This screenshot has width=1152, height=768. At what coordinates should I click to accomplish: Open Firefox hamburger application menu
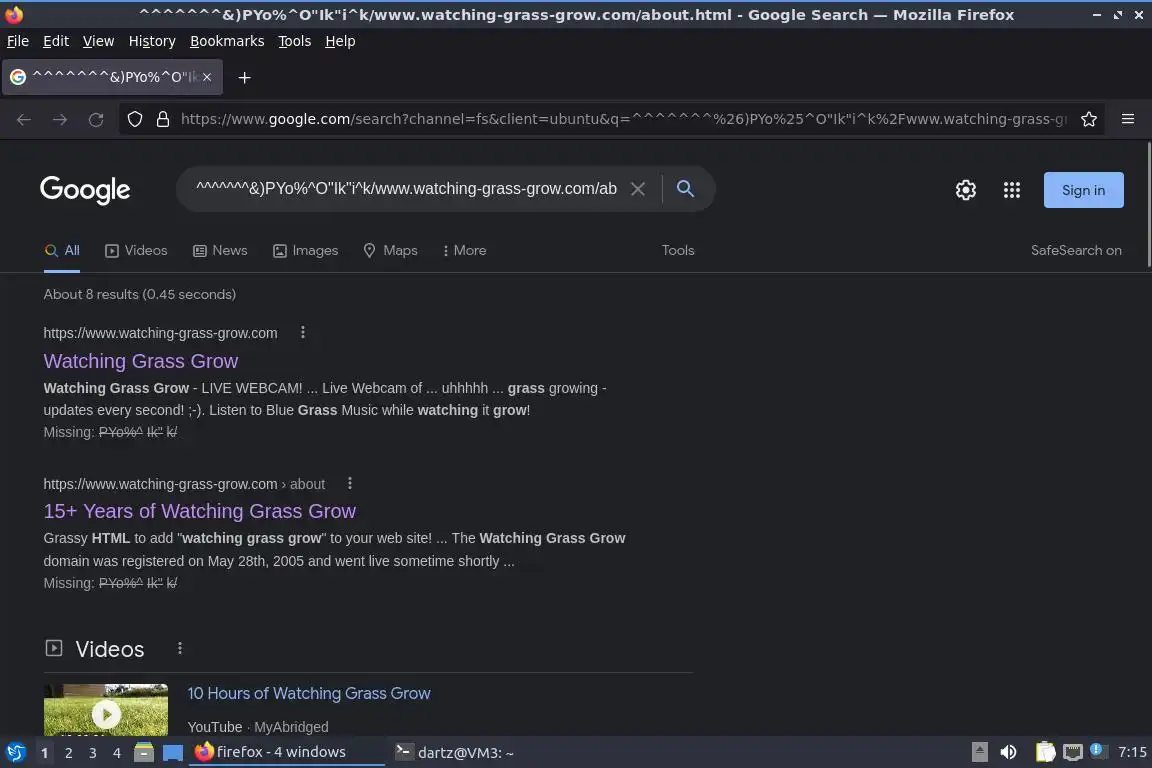[x=1128, y=119]
